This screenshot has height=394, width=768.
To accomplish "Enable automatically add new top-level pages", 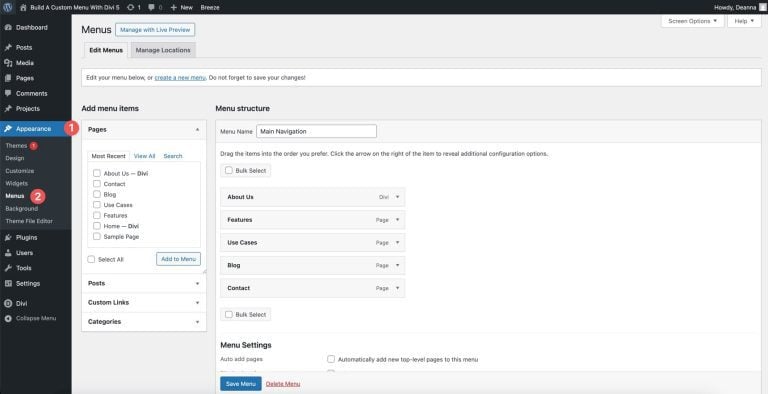I will pyautogui.click(x=331, y=359).
